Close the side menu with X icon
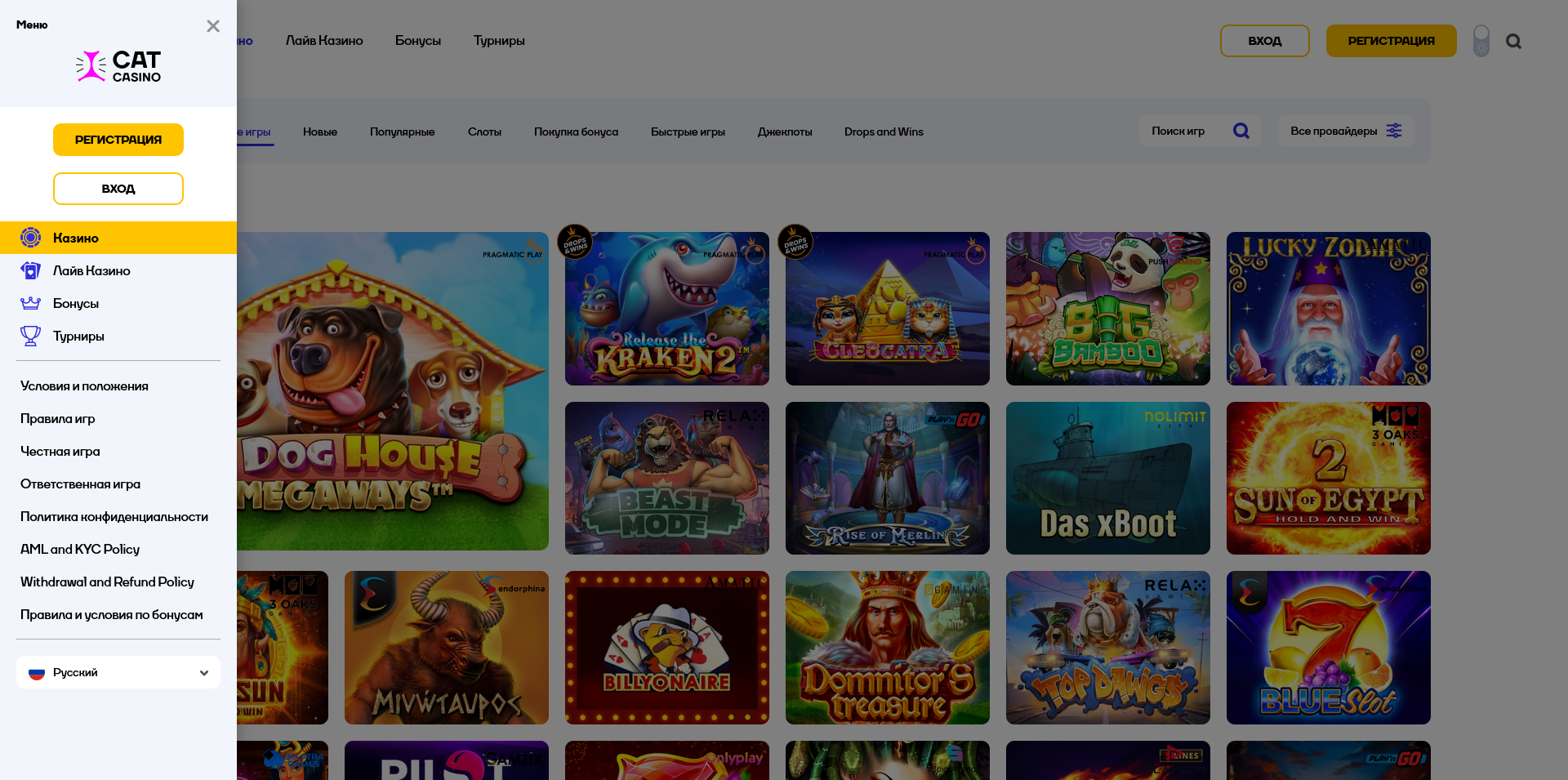Screen dimensions: 1568x780 (x=213, y=26)
